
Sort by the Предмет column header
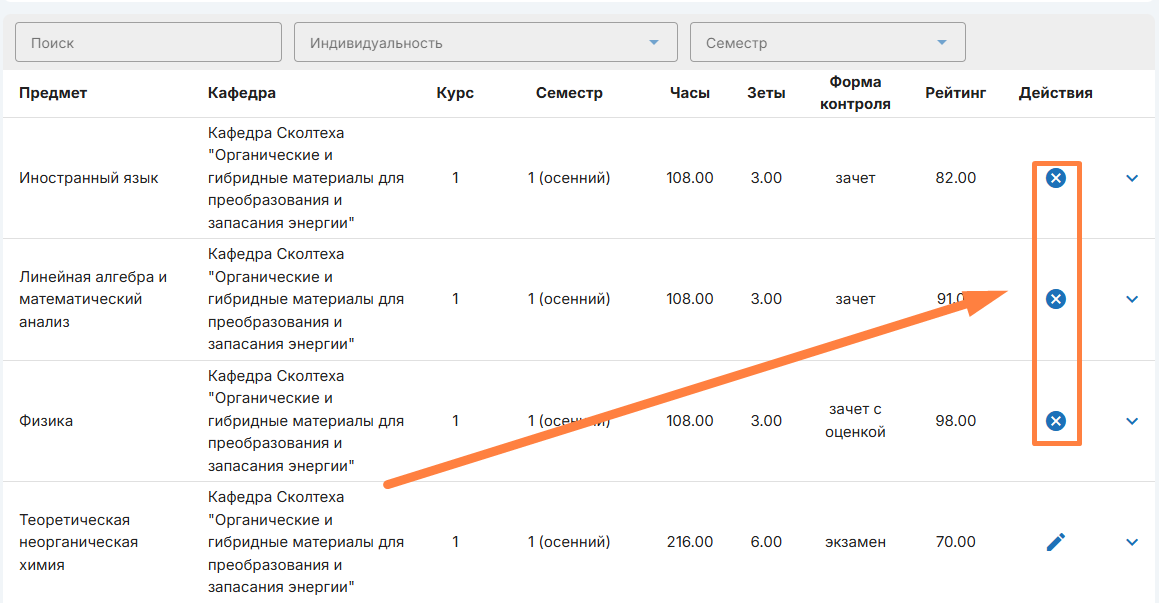[x=53, y=93]
